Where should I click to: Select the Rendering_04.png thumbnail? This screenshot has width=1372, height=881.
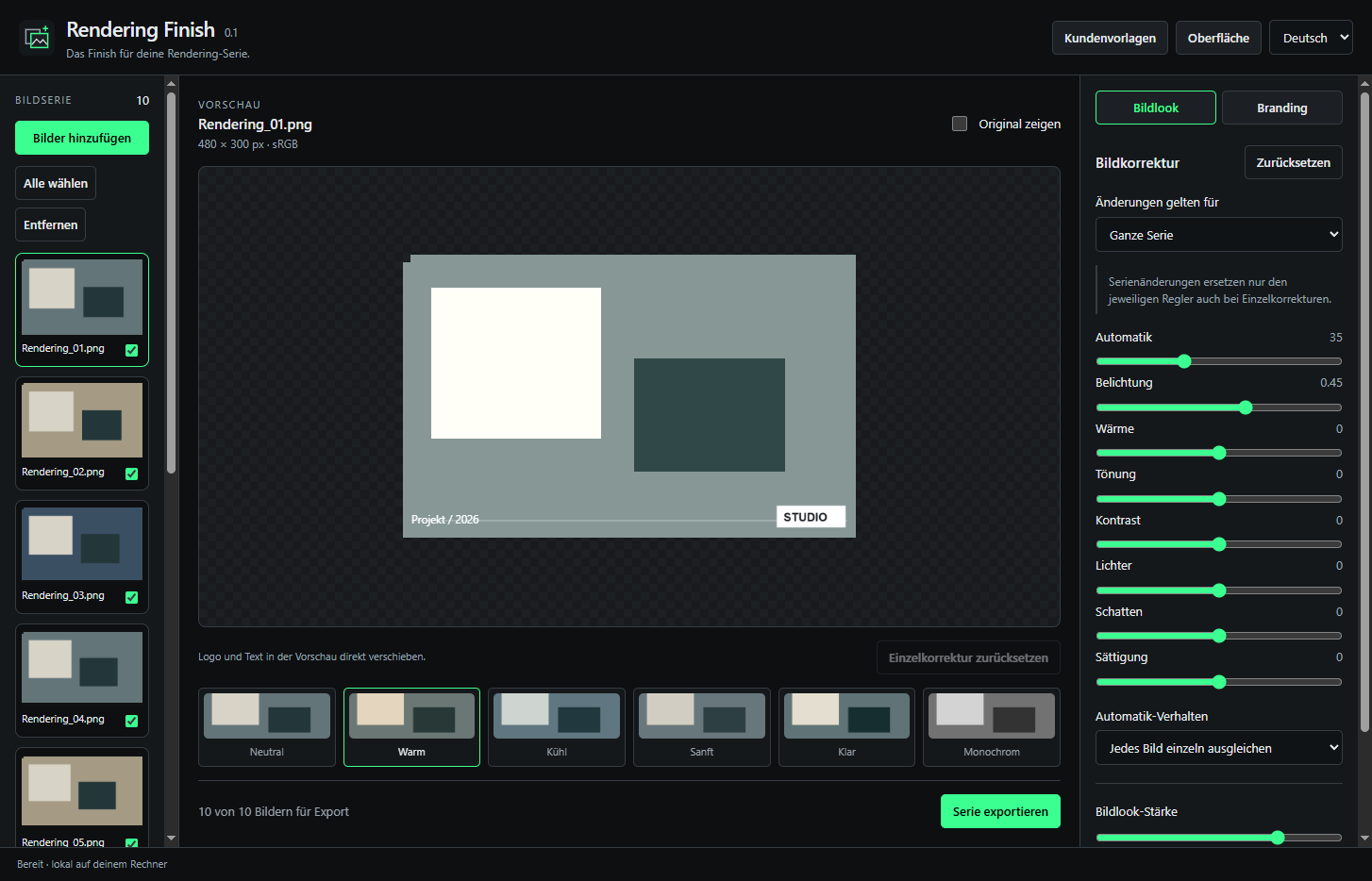point(82,668)
